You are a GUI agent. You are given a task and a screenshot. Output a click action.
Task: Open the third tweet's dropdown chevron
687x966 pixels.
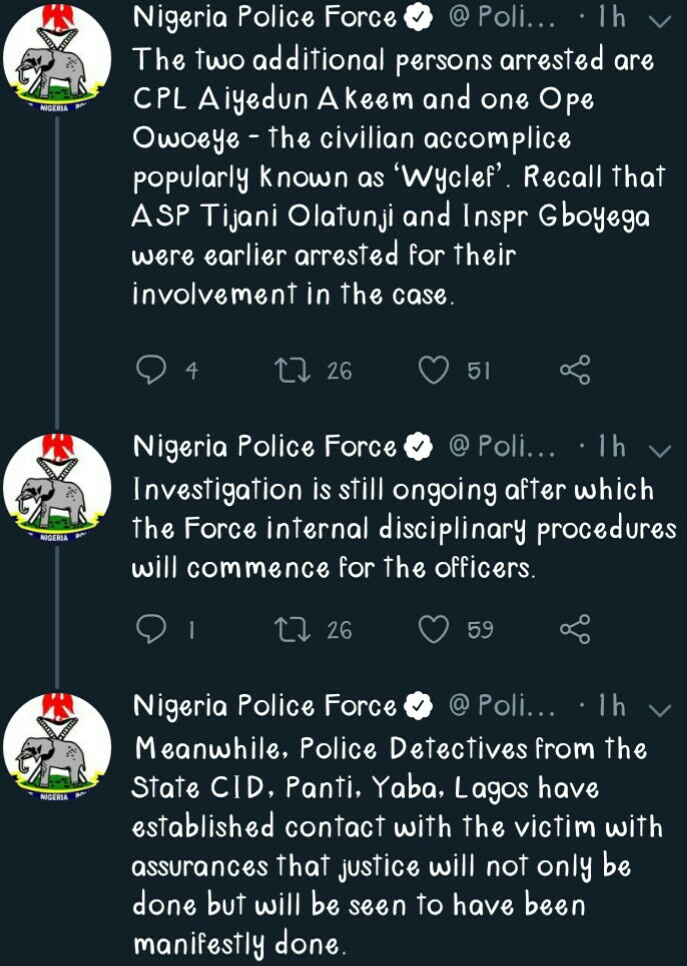(660, 709)
